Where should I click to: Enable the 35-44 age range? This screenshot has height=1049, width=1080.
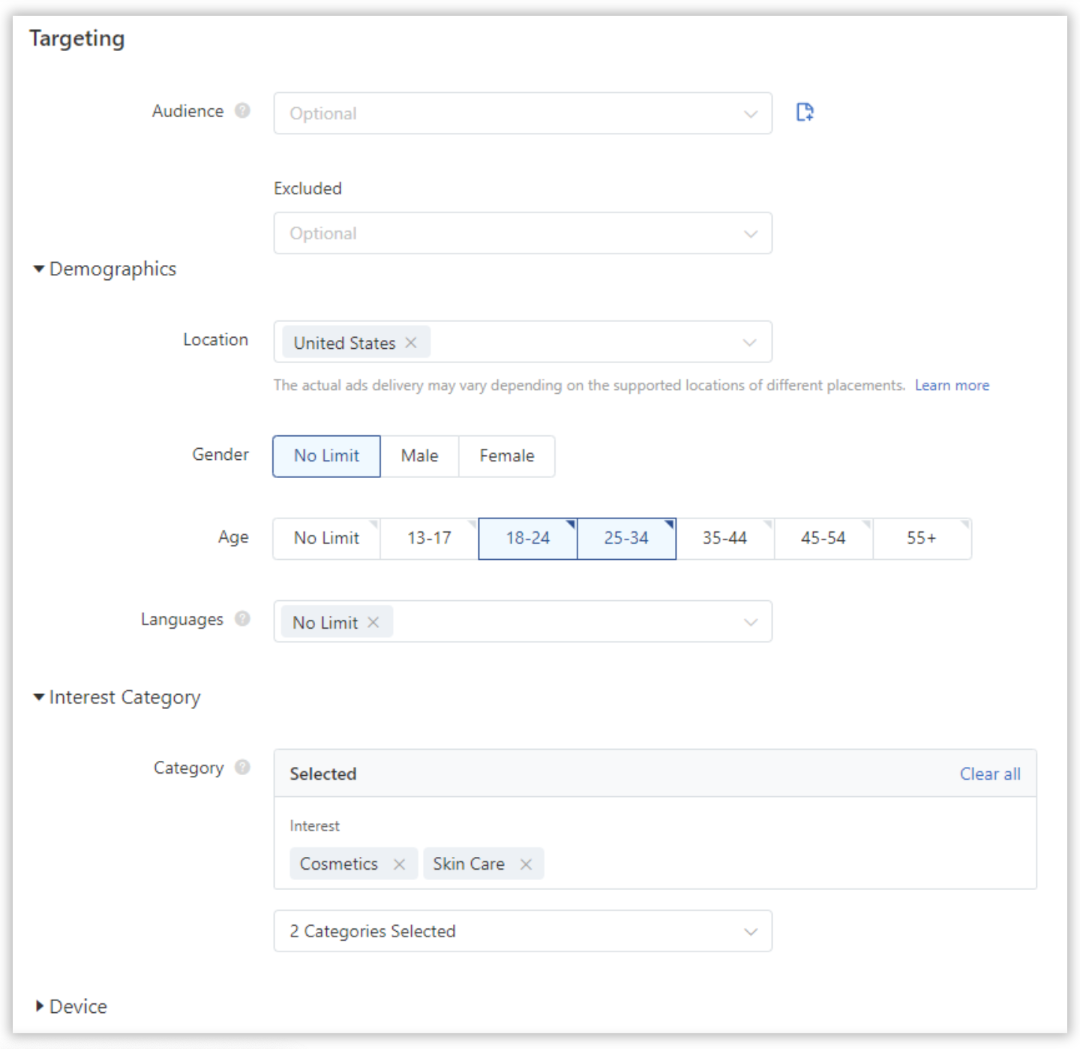pyautogui.click(x=724, y=538)
